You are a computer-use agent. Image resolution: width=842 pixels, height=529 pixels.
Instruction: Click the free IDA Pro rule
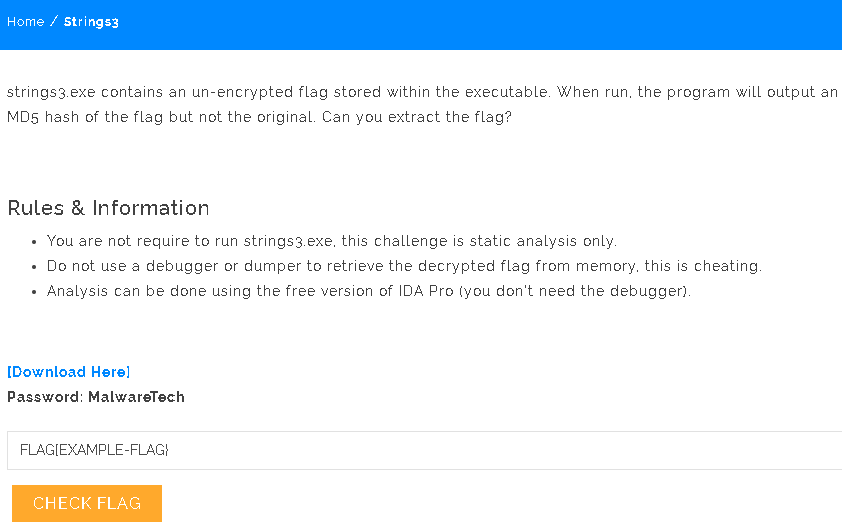[x=369, y=291]
